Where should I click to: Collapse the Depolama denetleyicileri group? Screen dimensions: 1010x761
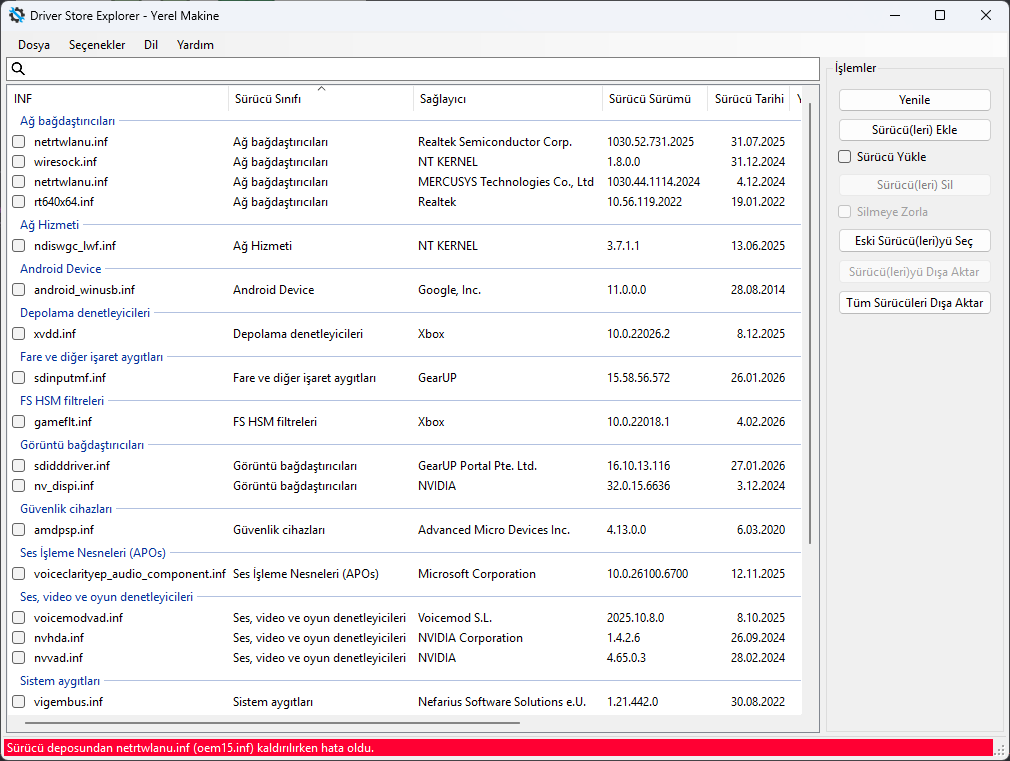[85, 313]
